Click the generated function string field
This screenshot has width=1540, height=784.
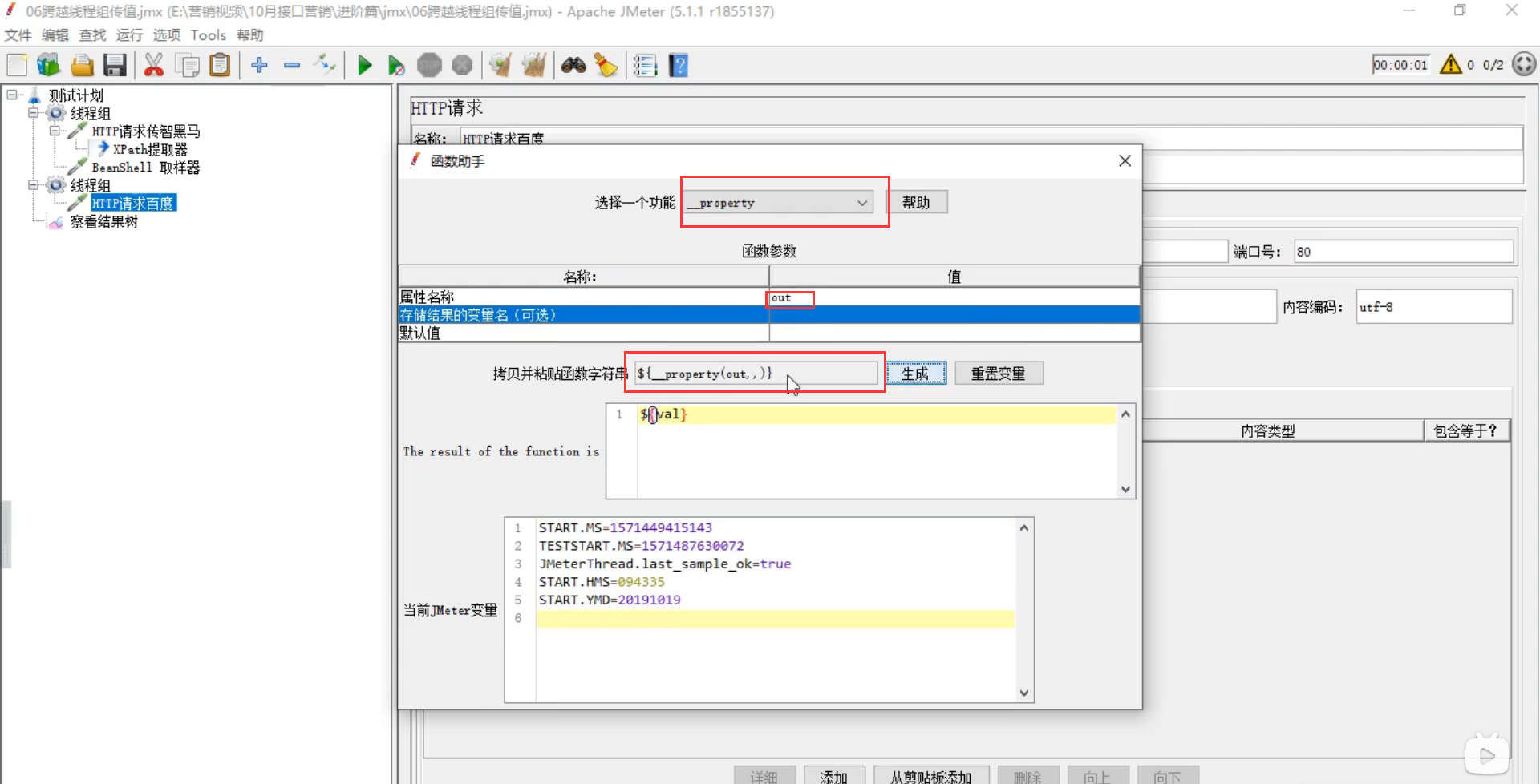click(756, 374)
